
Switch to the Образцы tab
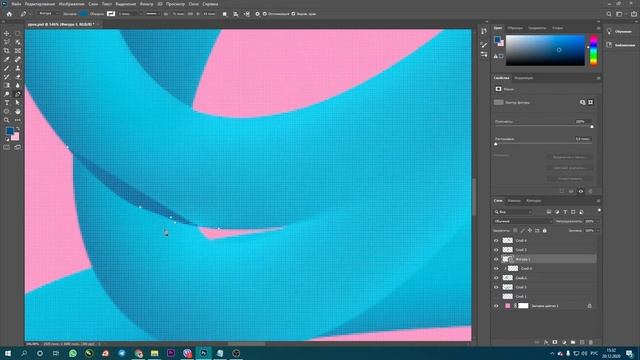[x=515, y=28]
